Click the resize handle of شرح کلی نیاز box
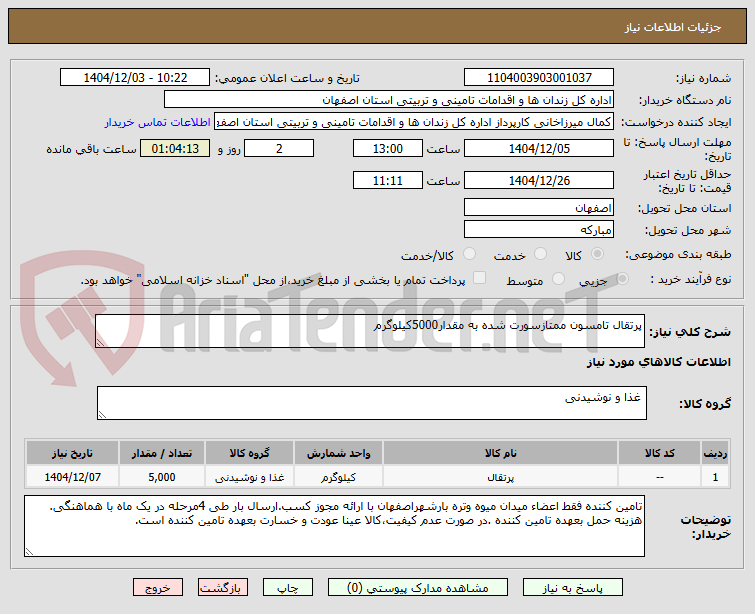This screenshot has height=614, width=755. [100, 342]
